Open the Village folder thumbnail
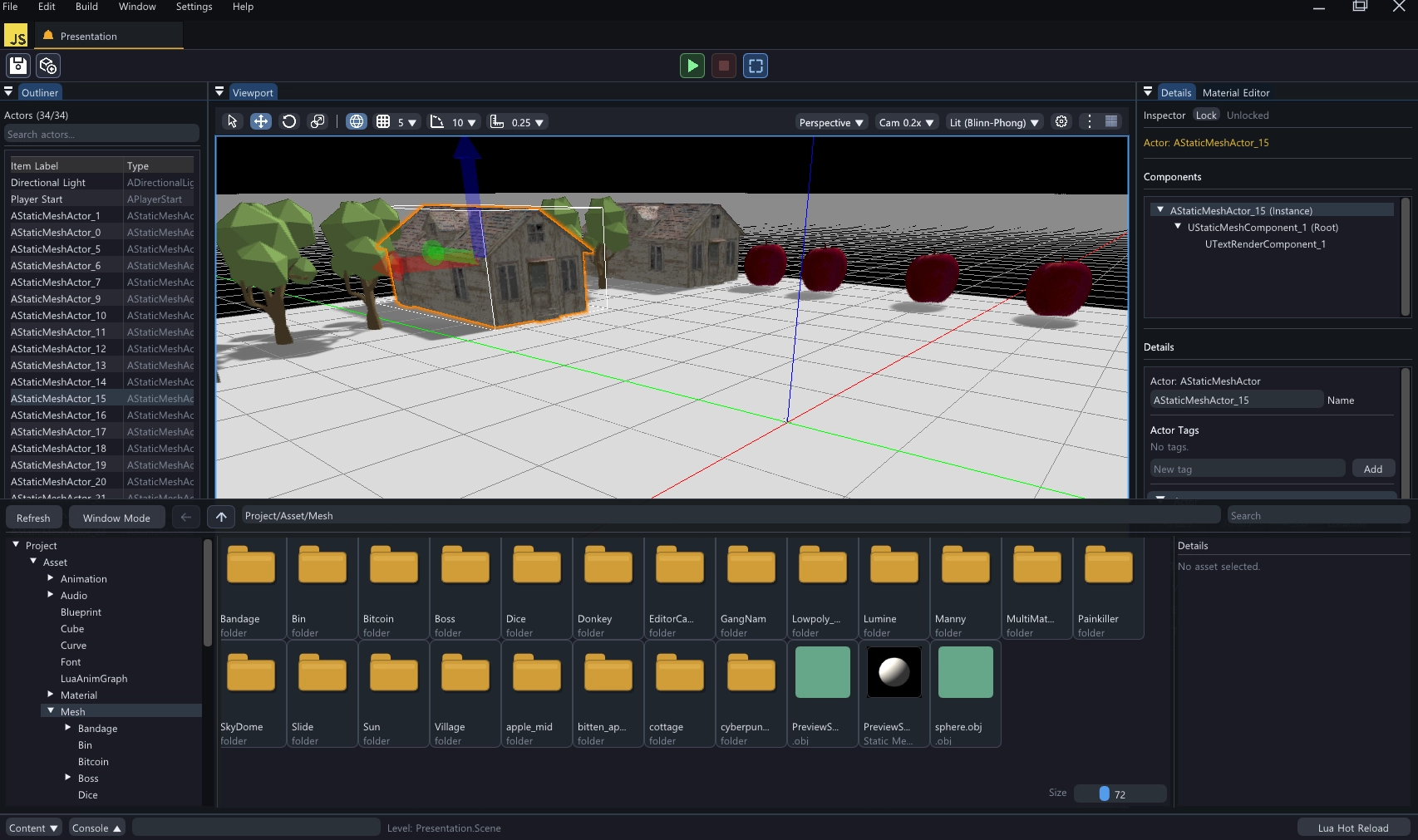The height and width of the screenshot is (840, 1418). 465,695
